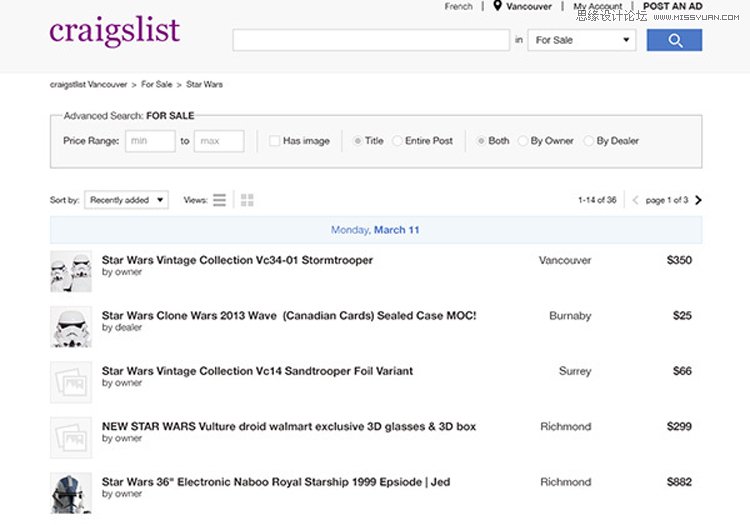750x525 pixels.
Task: Click Richmond location on Naboo Starship row
Action: pos(566,482)
